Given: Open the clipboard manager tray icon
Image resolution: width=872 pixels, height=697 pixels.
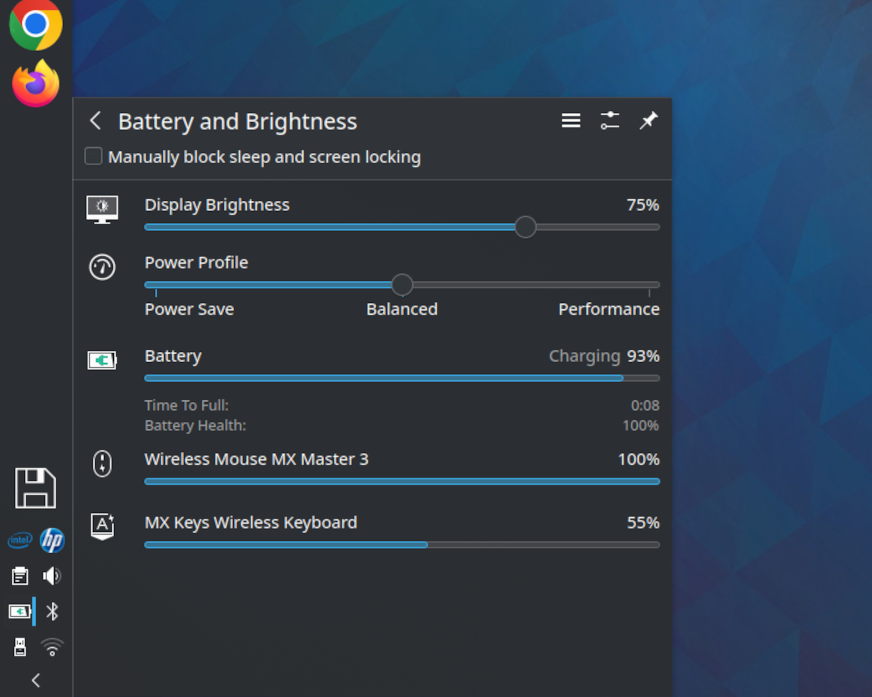Looking at the screenshot, I should coord(19,575).
